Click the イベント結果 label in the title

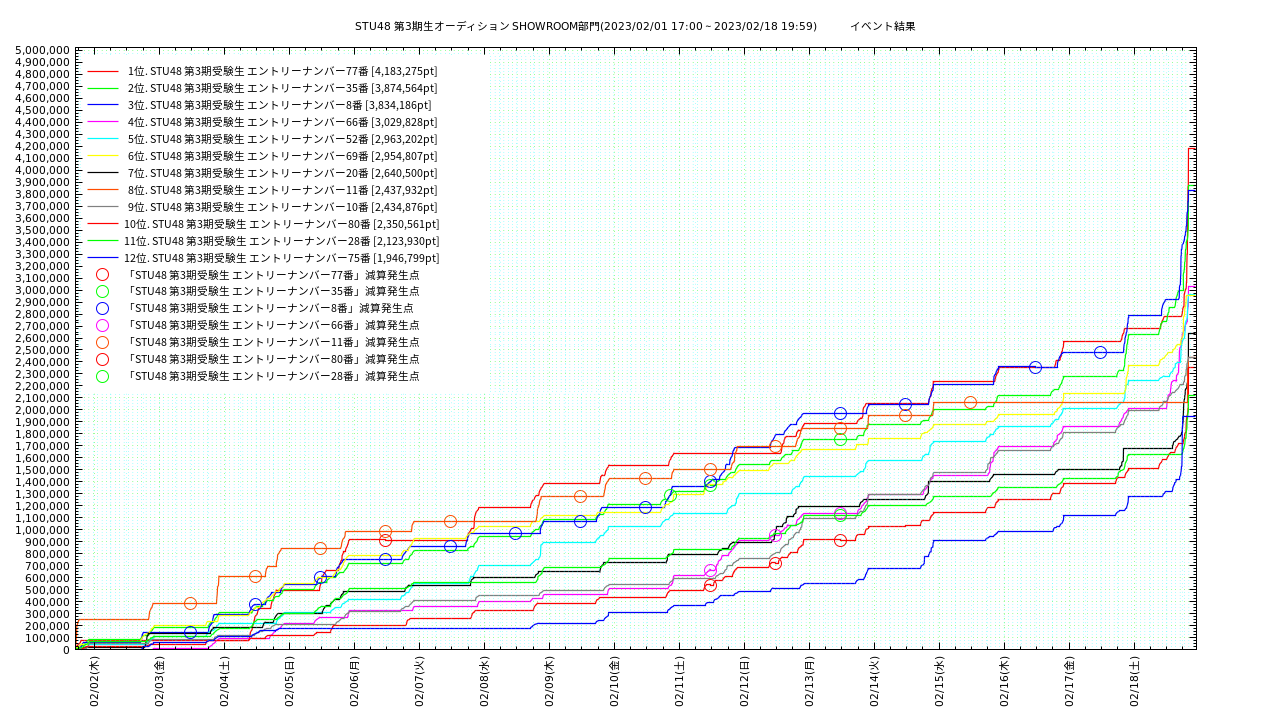tap(882, 26)
